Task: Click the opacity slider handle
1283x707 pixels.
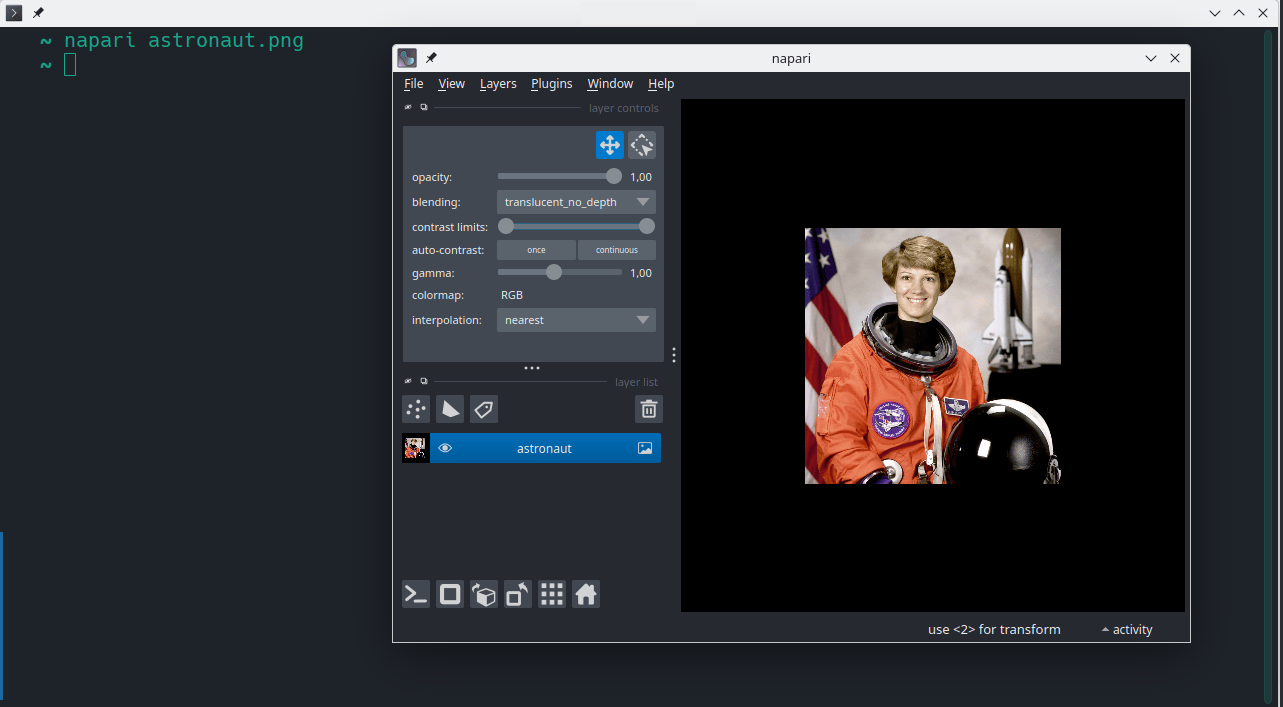Action: click(614, 176)
